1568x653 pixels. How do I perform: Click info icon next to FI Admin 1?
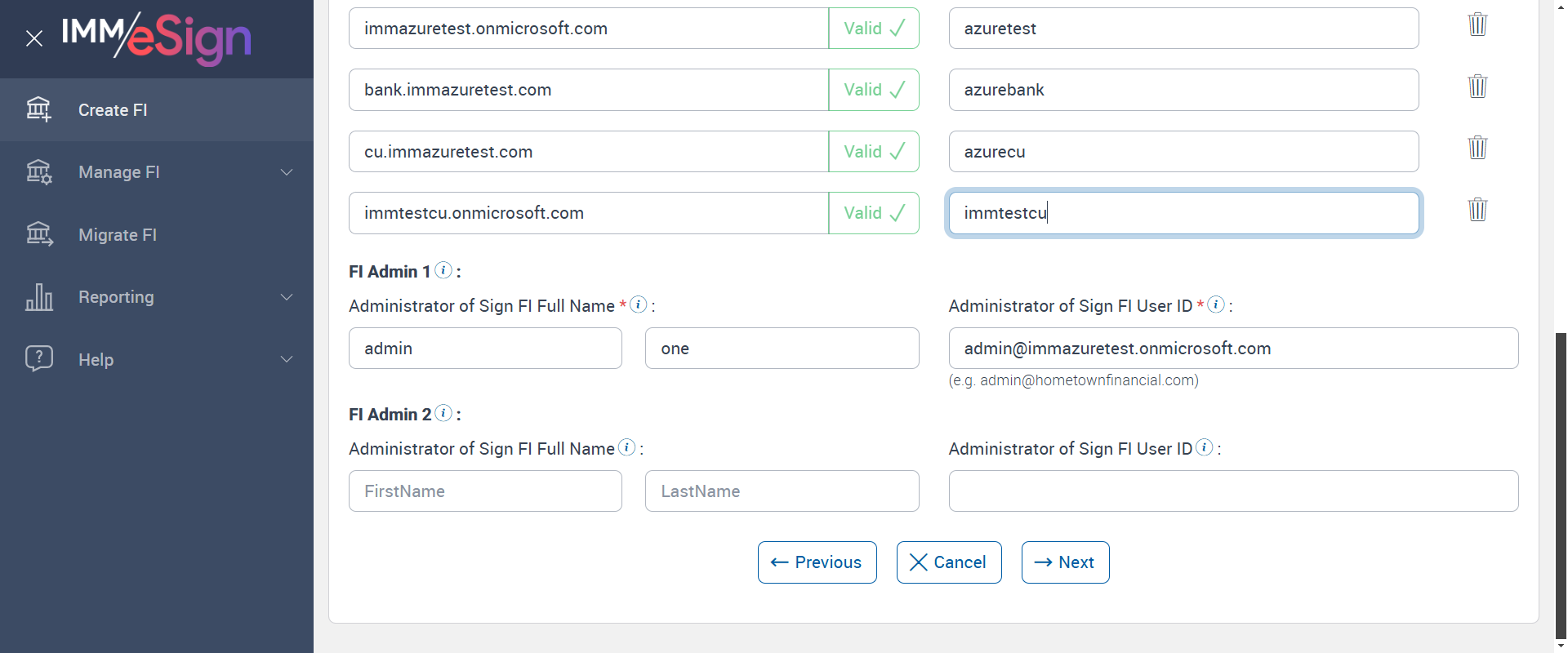tap(443, 270)
